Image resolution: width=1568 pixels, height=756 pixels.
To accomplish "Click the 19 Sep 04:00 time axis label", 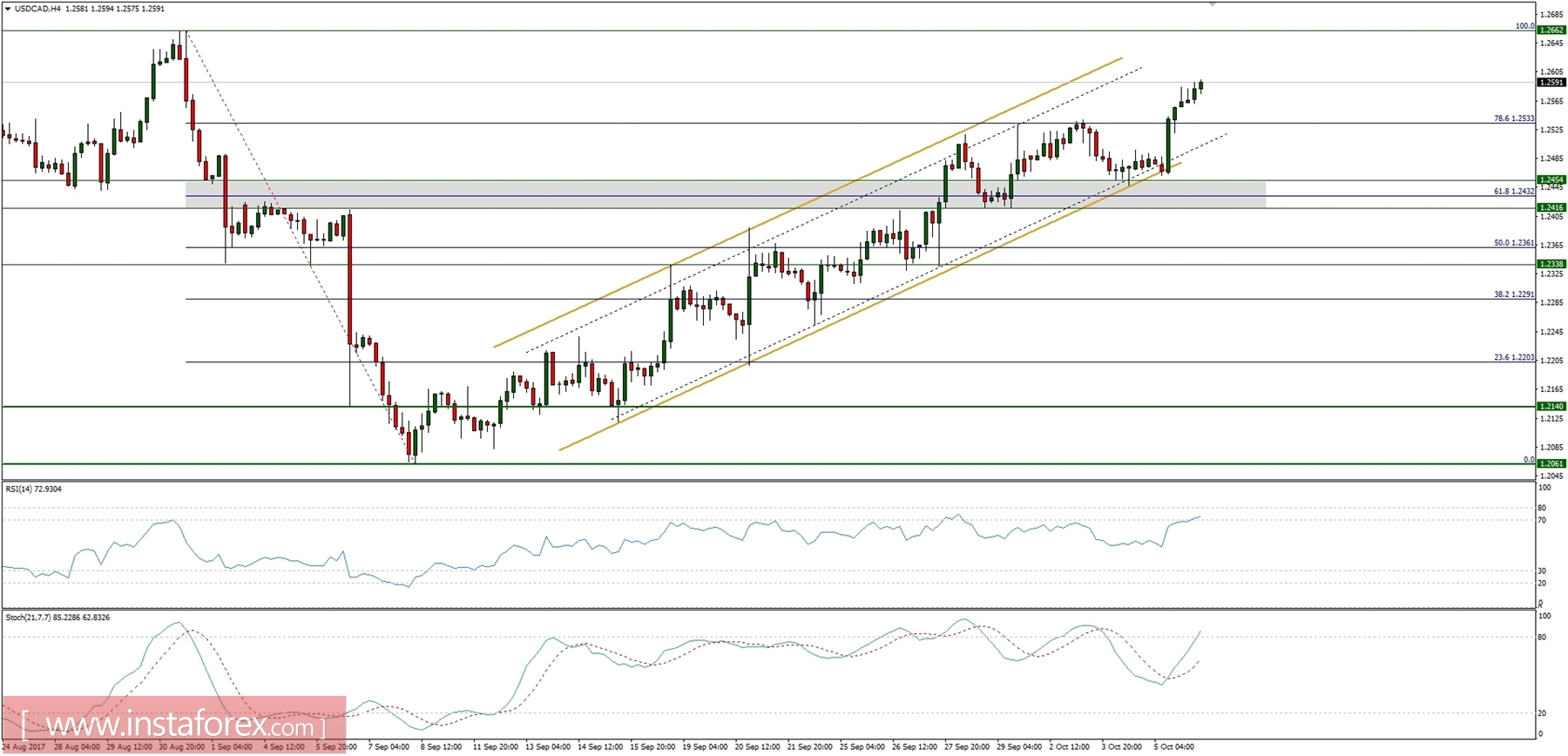I will [705, 747].
